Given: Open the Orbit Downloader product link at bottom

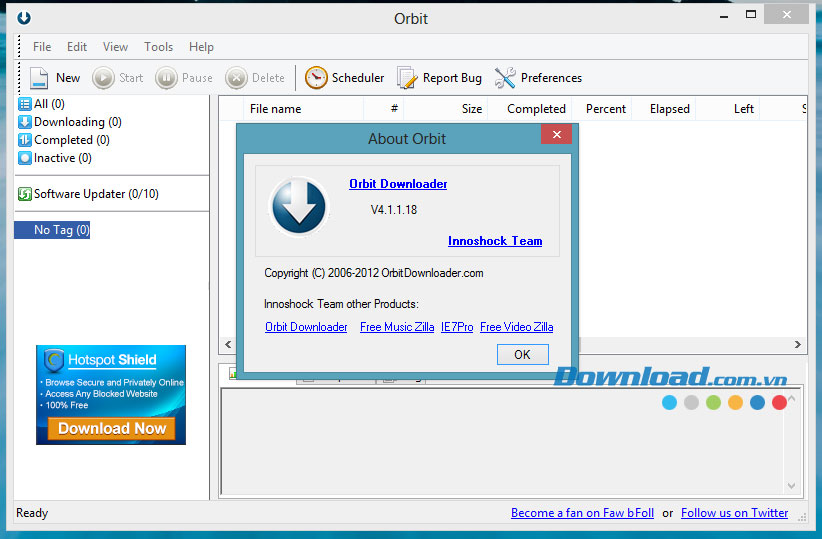Looking at the screenshot, I should [x=306, y=327].
